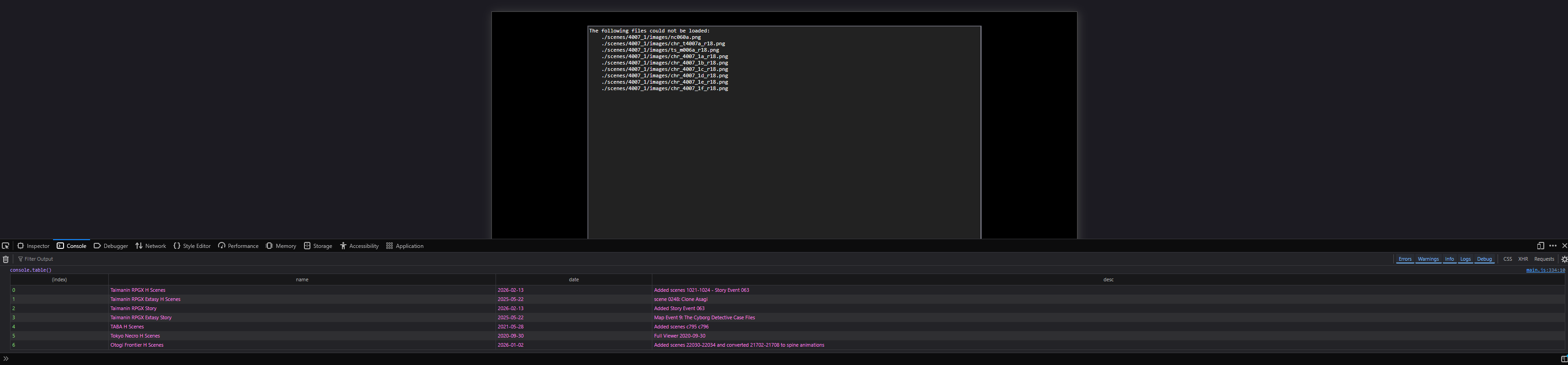Open the devtools three-dot options menu

click(x=1553, y=246)
